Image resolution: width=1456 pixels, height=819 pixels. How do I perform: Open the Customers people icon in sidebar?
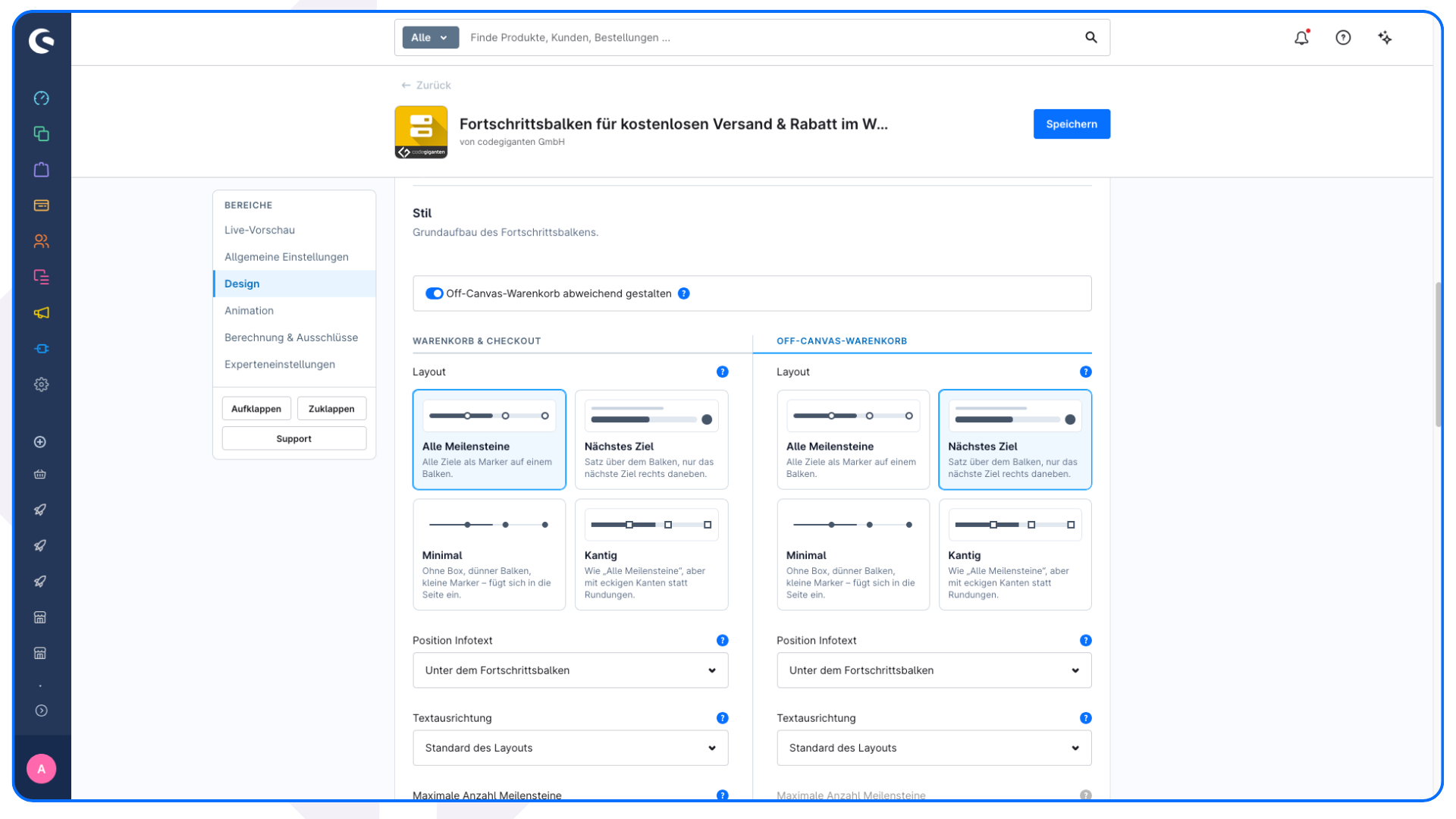(42, 241)
